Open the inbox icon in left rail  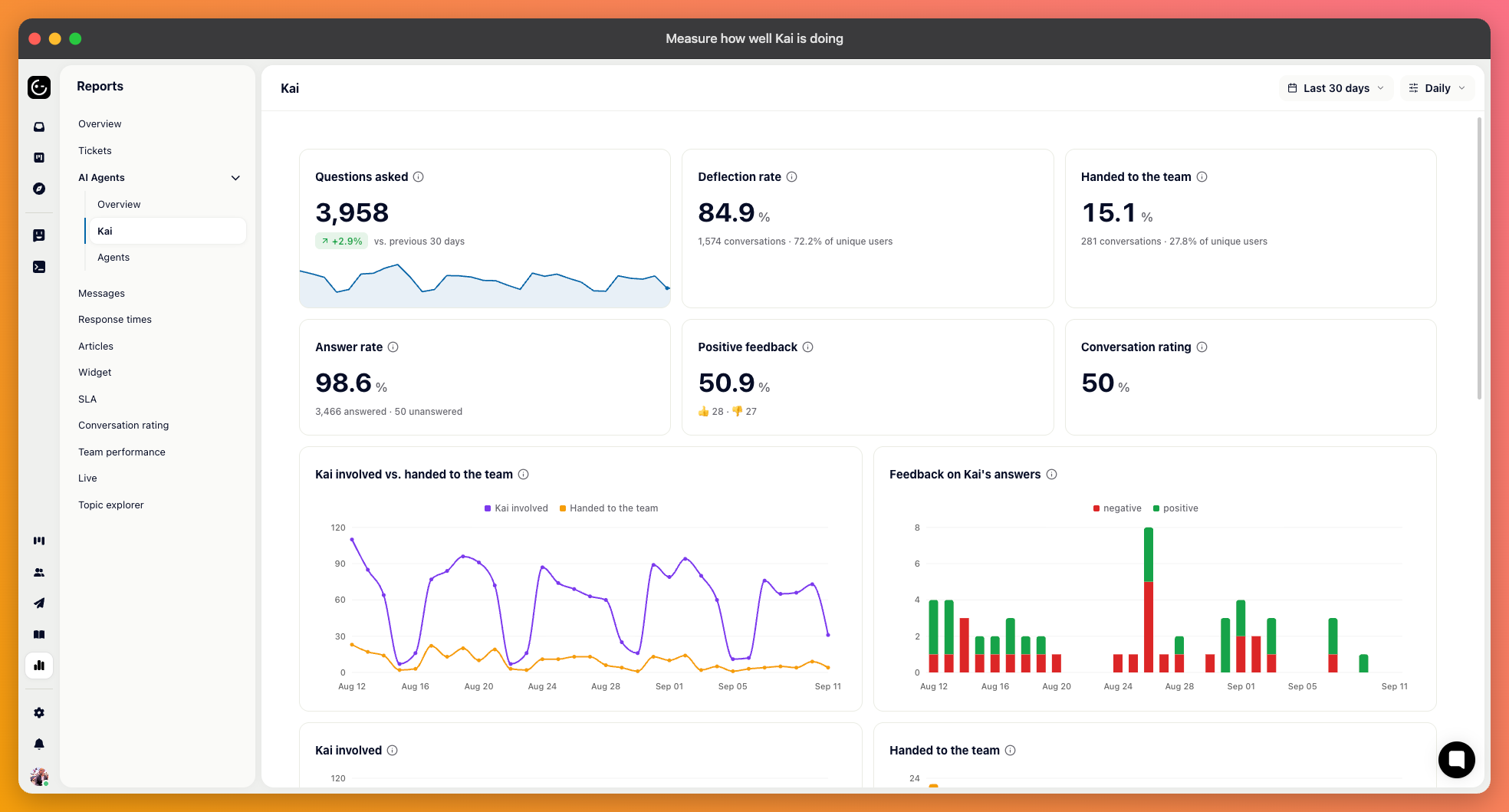[x=39, y=127]
